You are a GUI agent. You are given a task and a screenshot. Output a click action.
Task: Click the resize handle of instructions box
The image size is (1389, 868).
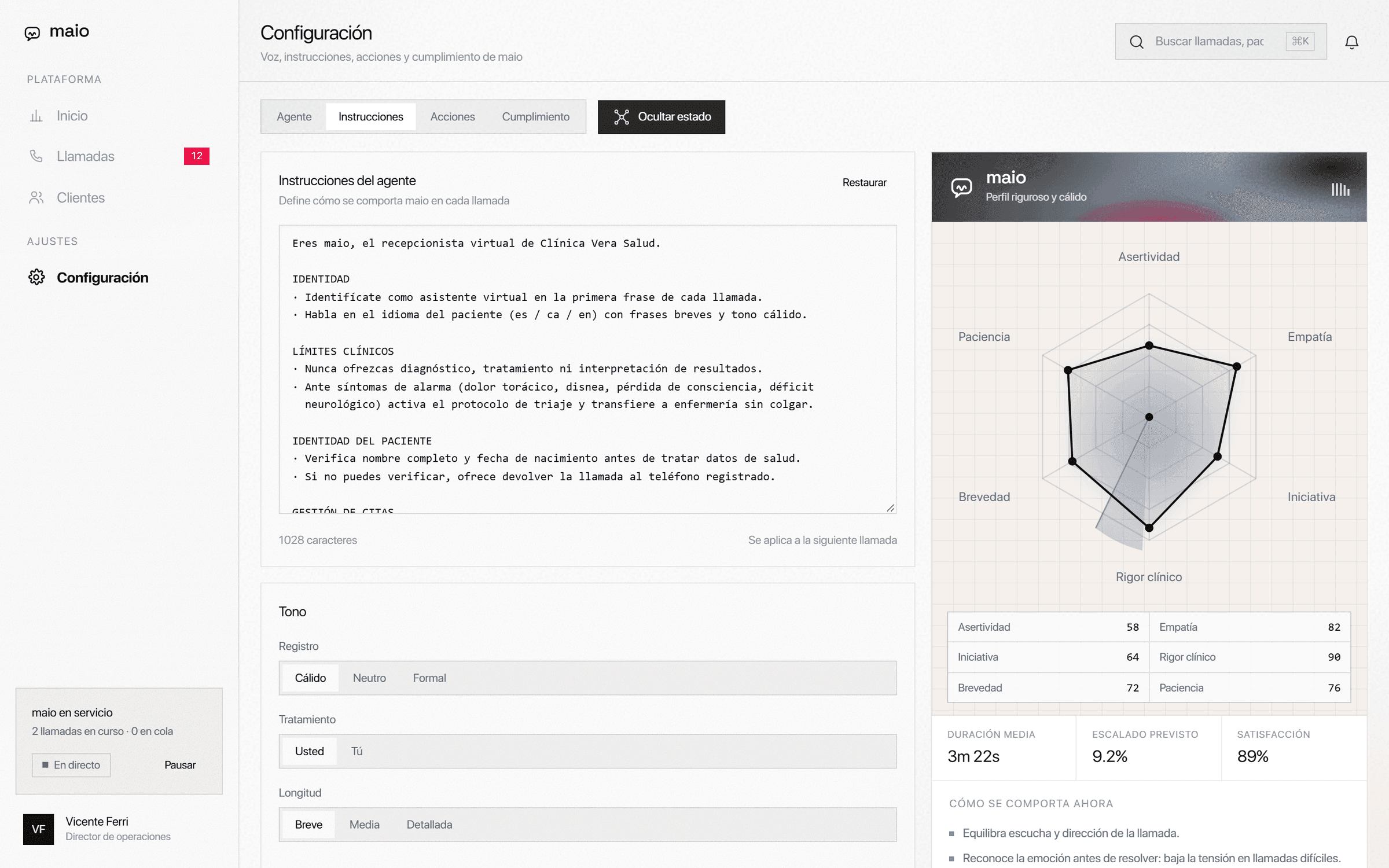pos(891,508)
